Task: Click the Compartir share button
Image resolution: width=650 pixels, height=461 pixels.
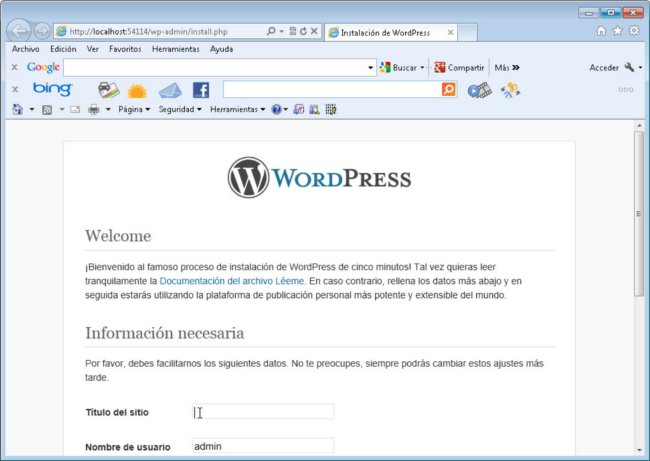Action: pos(459,67)
